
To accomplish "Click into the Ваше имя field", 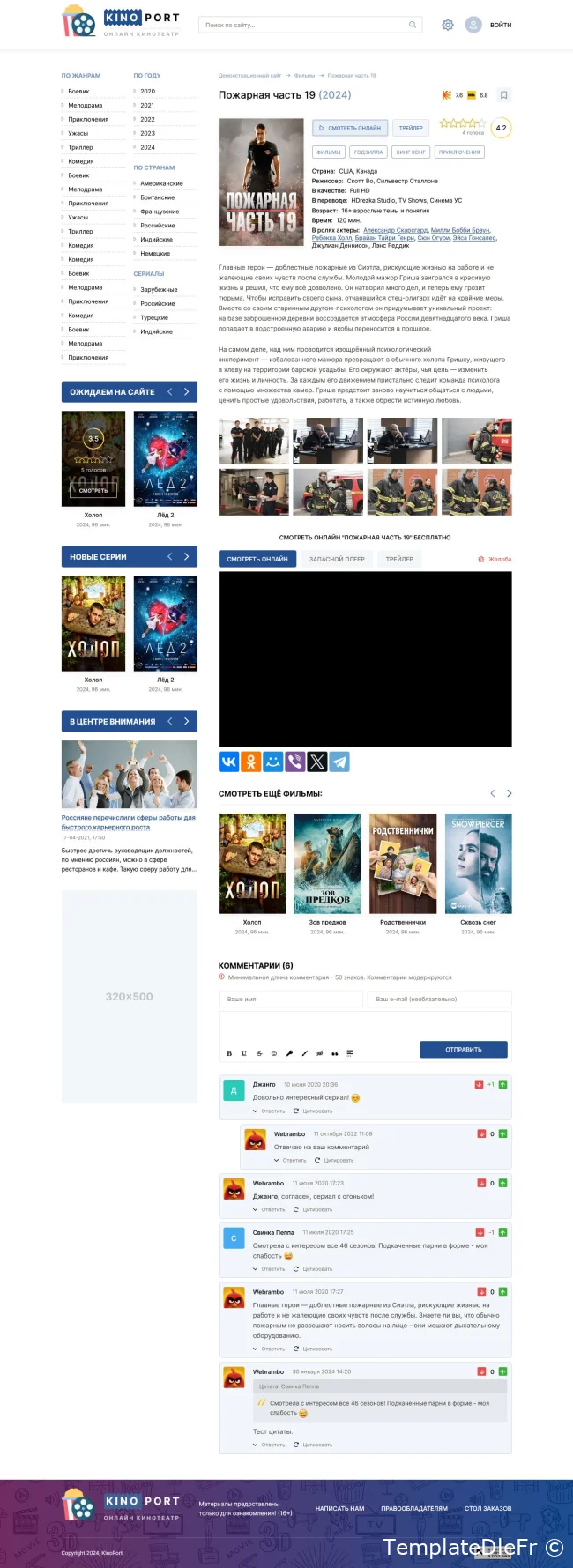I will coord(291,999).
